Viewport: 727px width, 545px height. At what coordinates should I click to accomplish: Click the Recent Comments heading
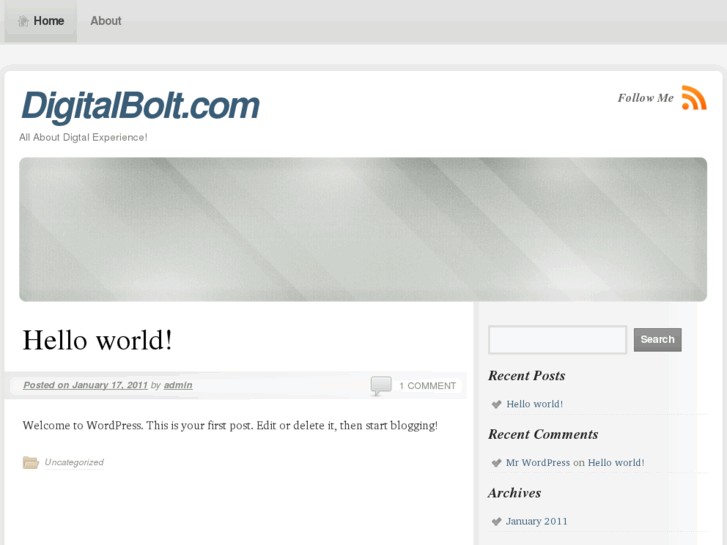pos(543,434)
